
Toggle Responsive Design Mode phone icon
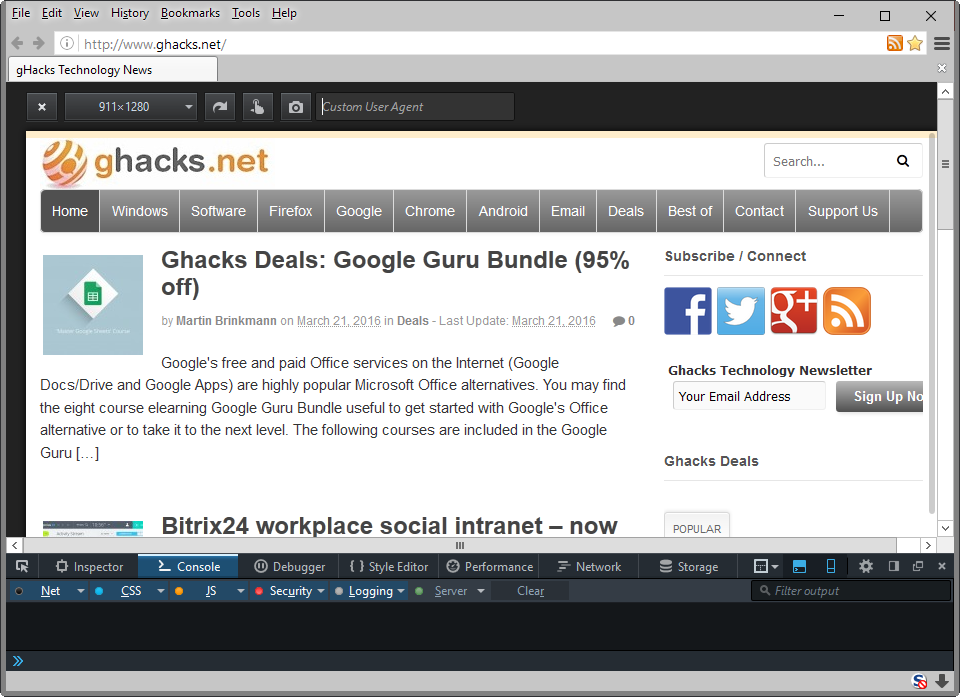[x=831, y=567]
